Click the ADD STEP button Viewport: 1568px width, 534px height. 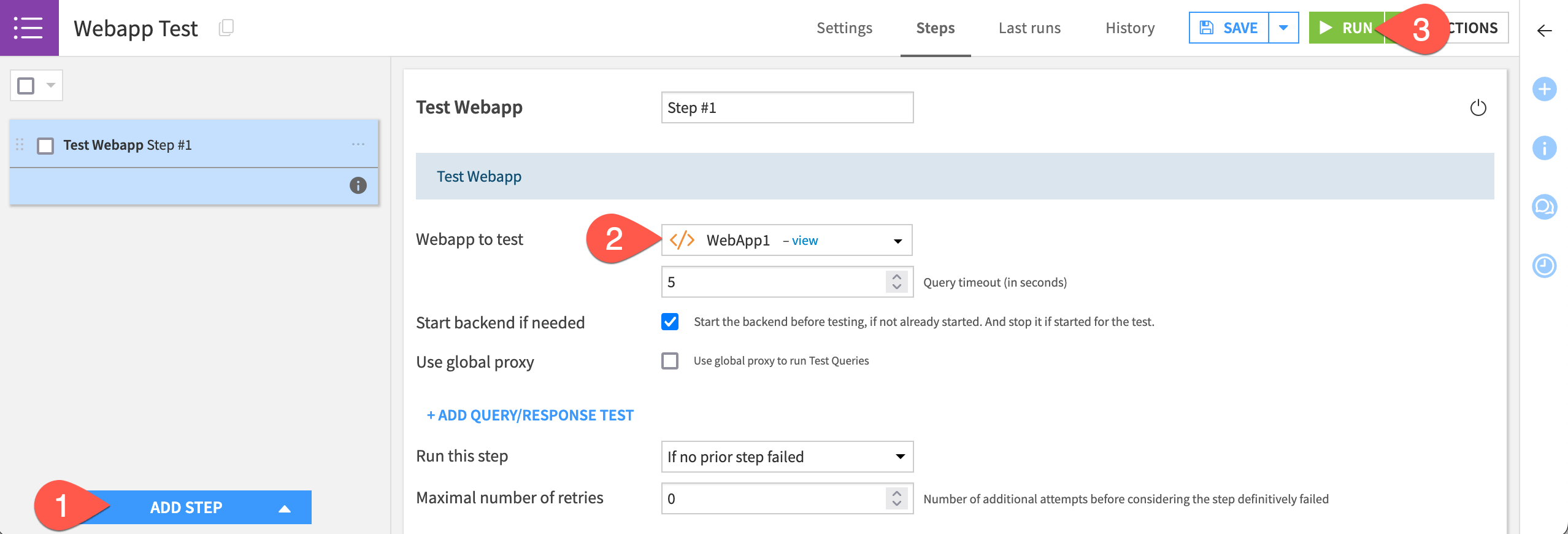click(186, 507)
